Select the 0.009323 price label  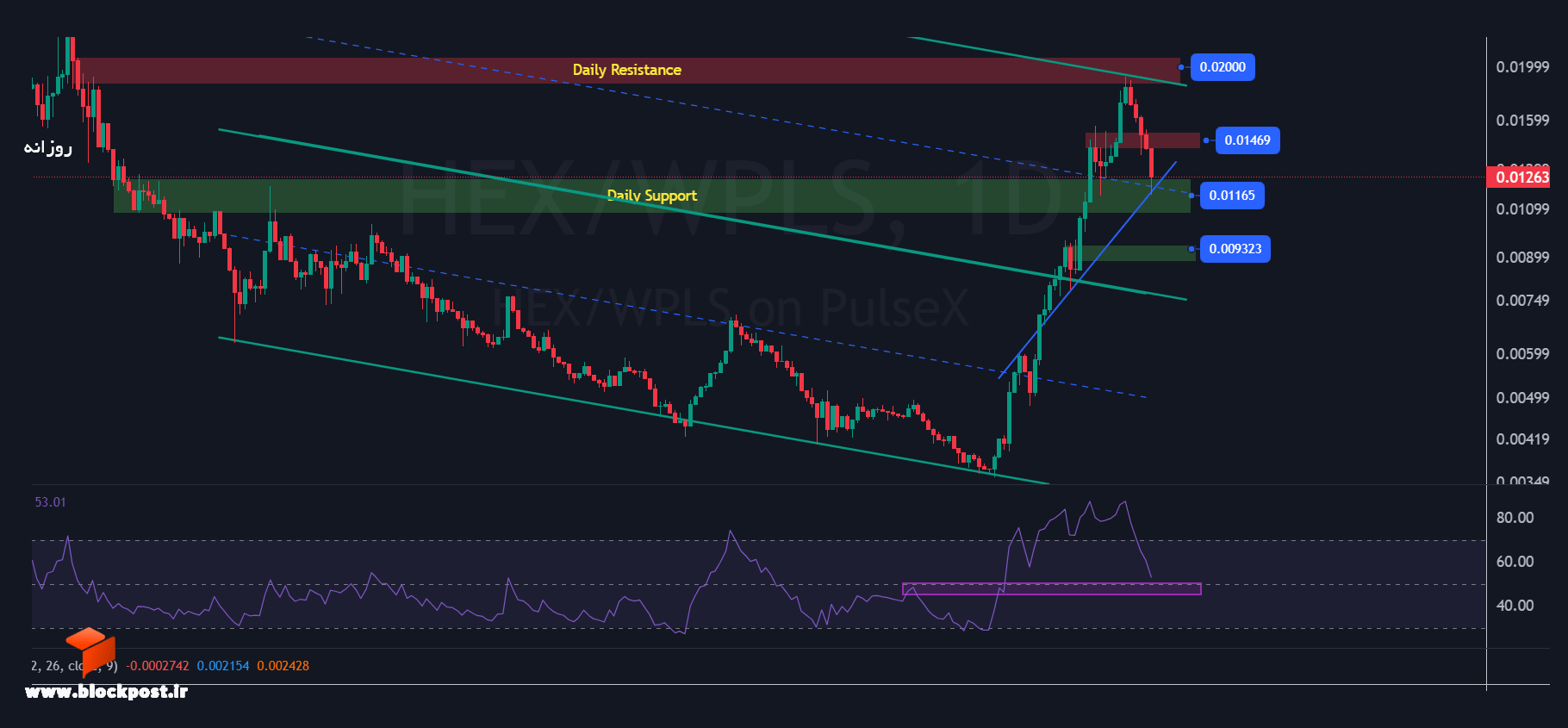1235,249
